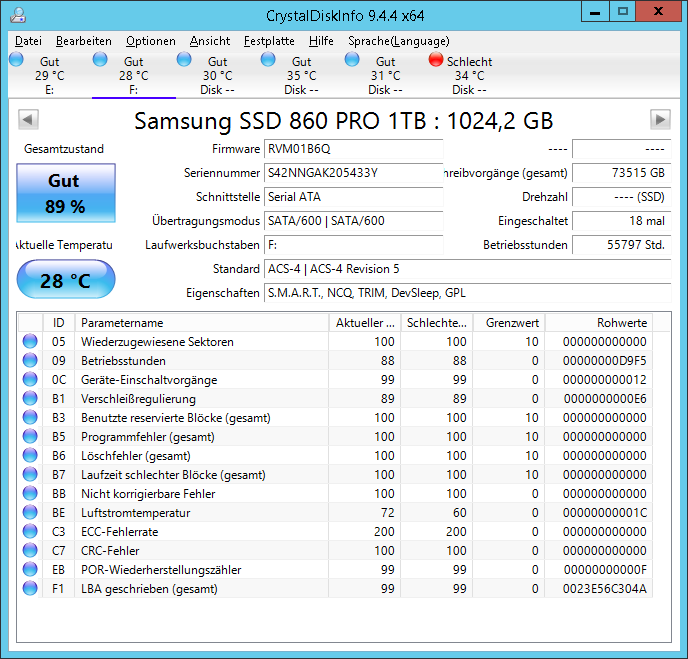Click the red Schlecht status indicator
Screen dimensions: 688x659
click(x=436, y=59)
